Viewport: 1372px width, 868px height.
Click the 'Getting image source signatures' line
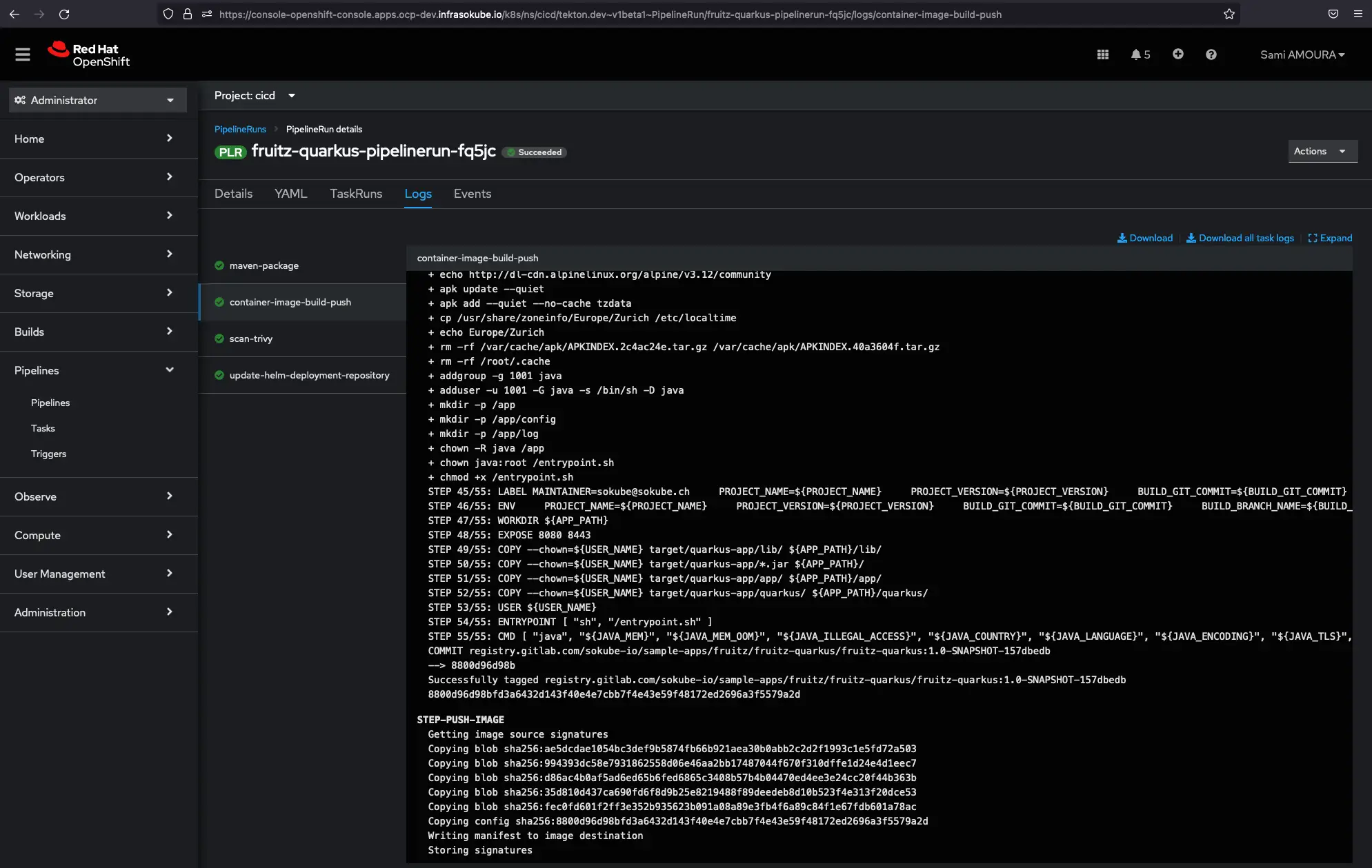(x=518, y=734)
